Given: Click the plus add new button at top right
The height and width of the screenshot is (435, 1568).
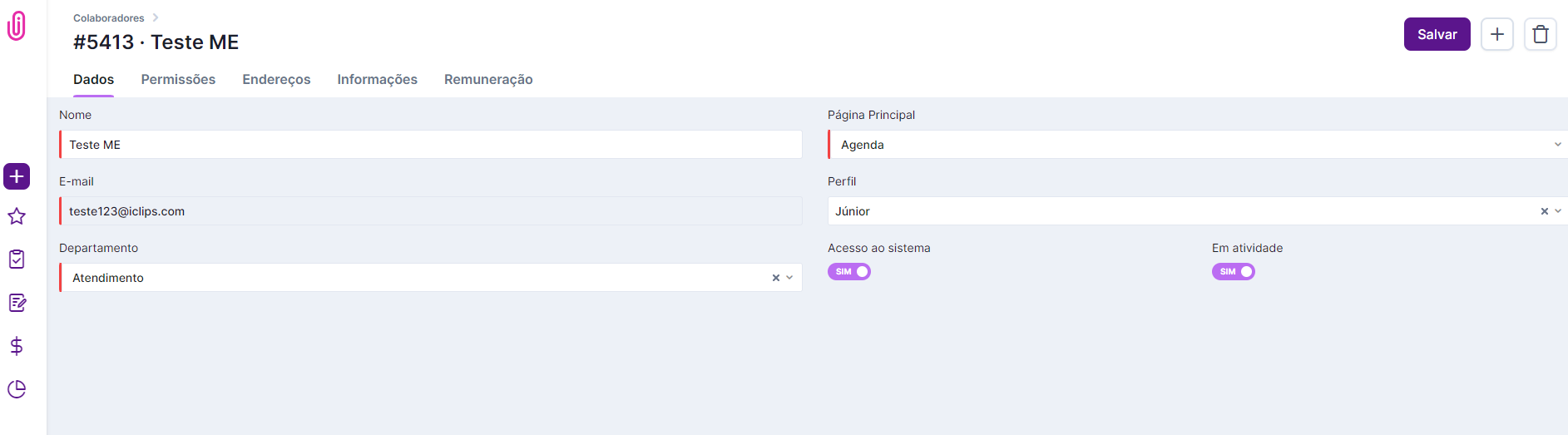Looking at the screenshot, I should point(1496,34).
